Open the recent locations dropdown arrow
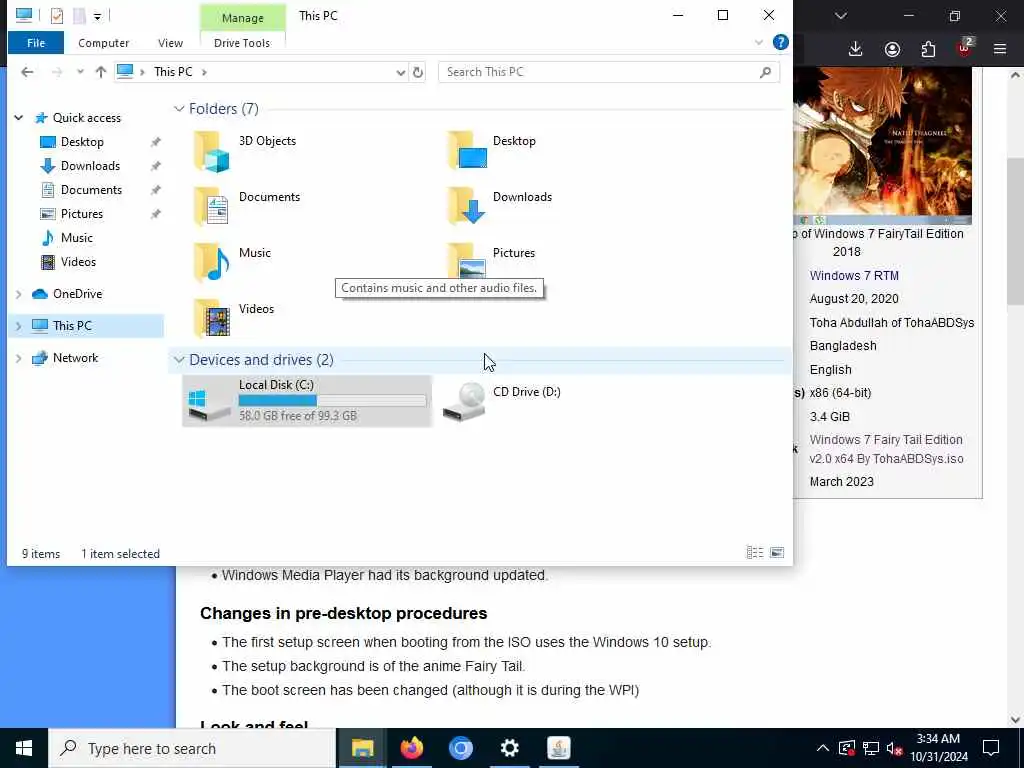Screen dimensions: 1024x768 pos(80,72)
